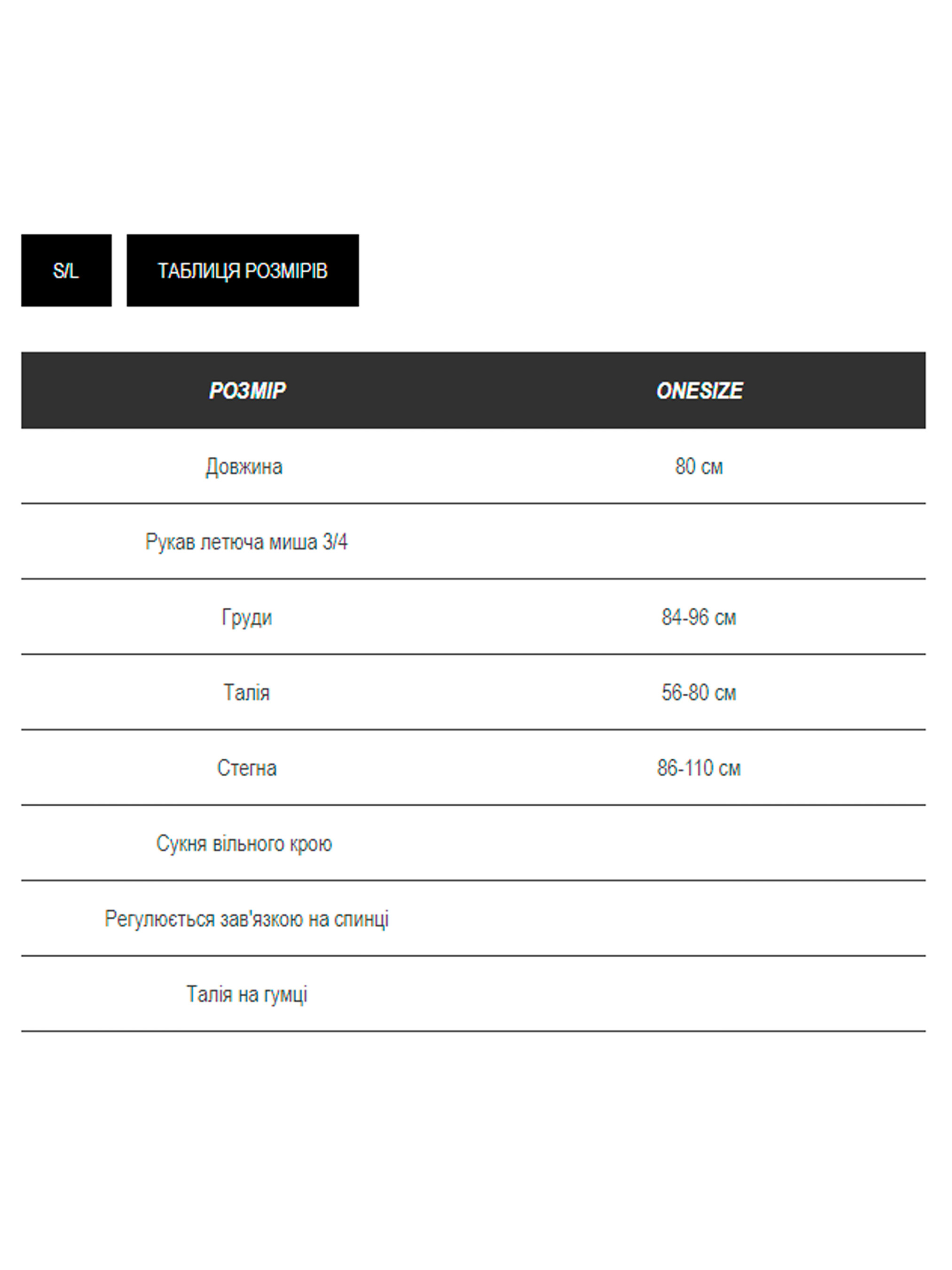The height and width of the screenshot is (1270, 952).
Task: Click the РОЗМІР column header
Action: tap(247, 391)
